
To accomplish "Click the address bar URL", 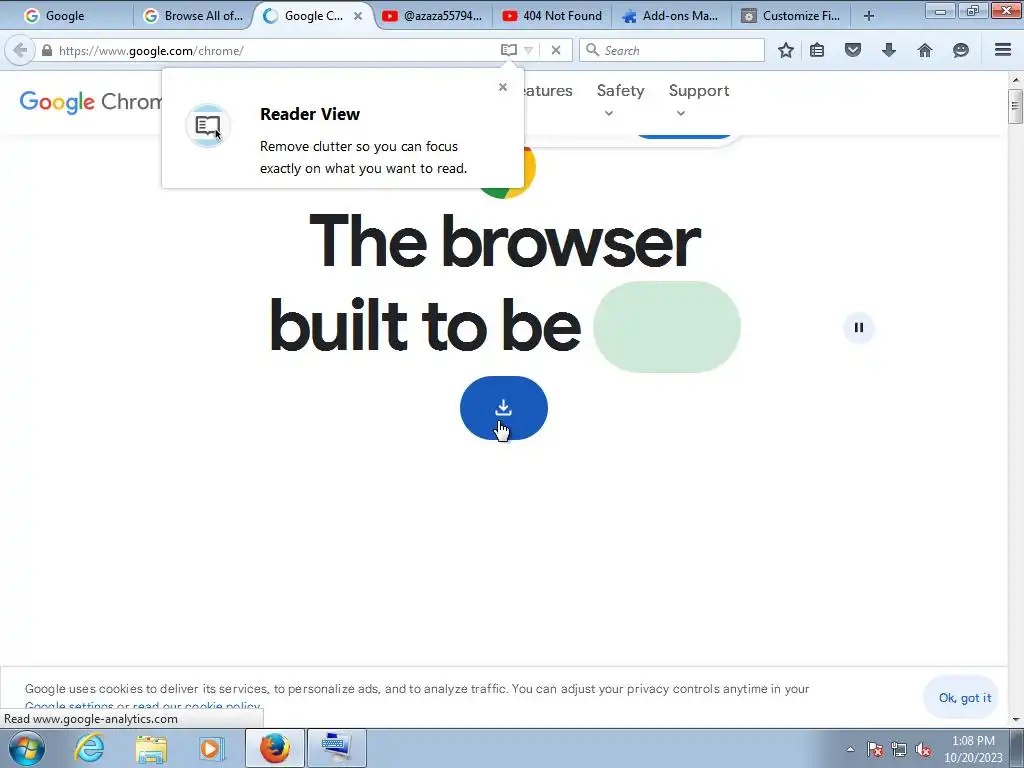I will tap(151, 50).
